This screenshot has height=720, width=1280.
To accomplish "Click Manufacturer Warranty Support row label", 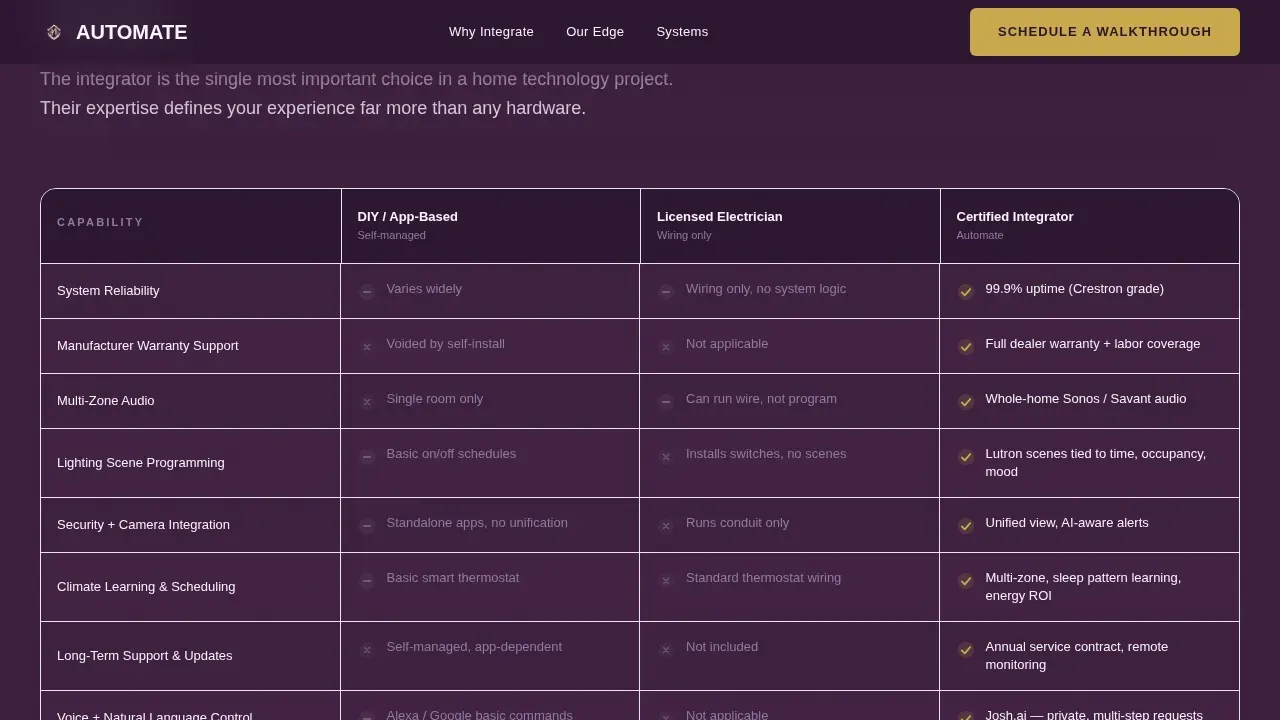I will (x=148, y=346).
